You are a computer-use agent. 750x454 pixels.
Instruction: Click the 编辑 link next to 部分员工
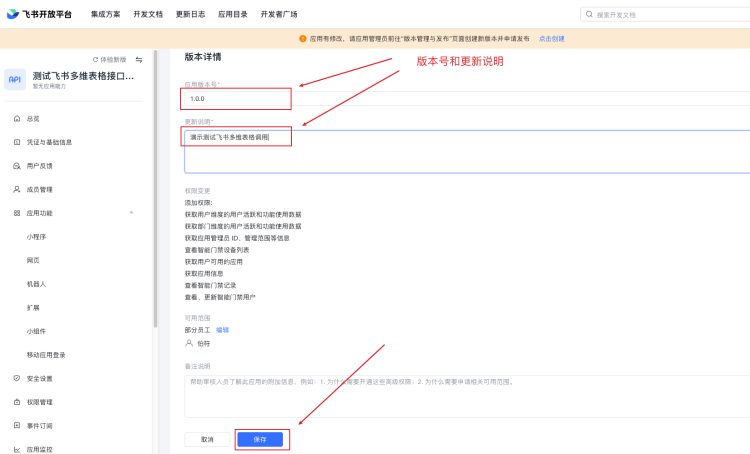(222, 330)
